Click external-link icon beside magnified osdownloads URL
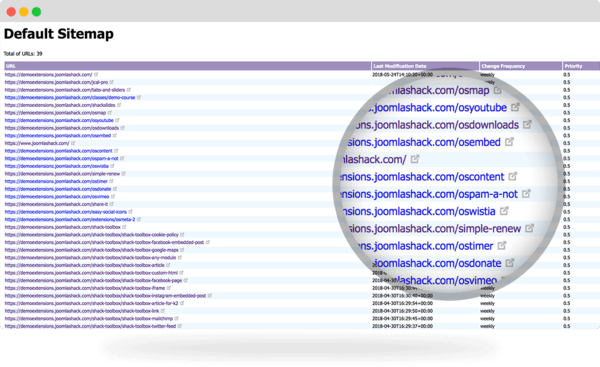This screenshot has width=600, height=367. coord(528,124)
